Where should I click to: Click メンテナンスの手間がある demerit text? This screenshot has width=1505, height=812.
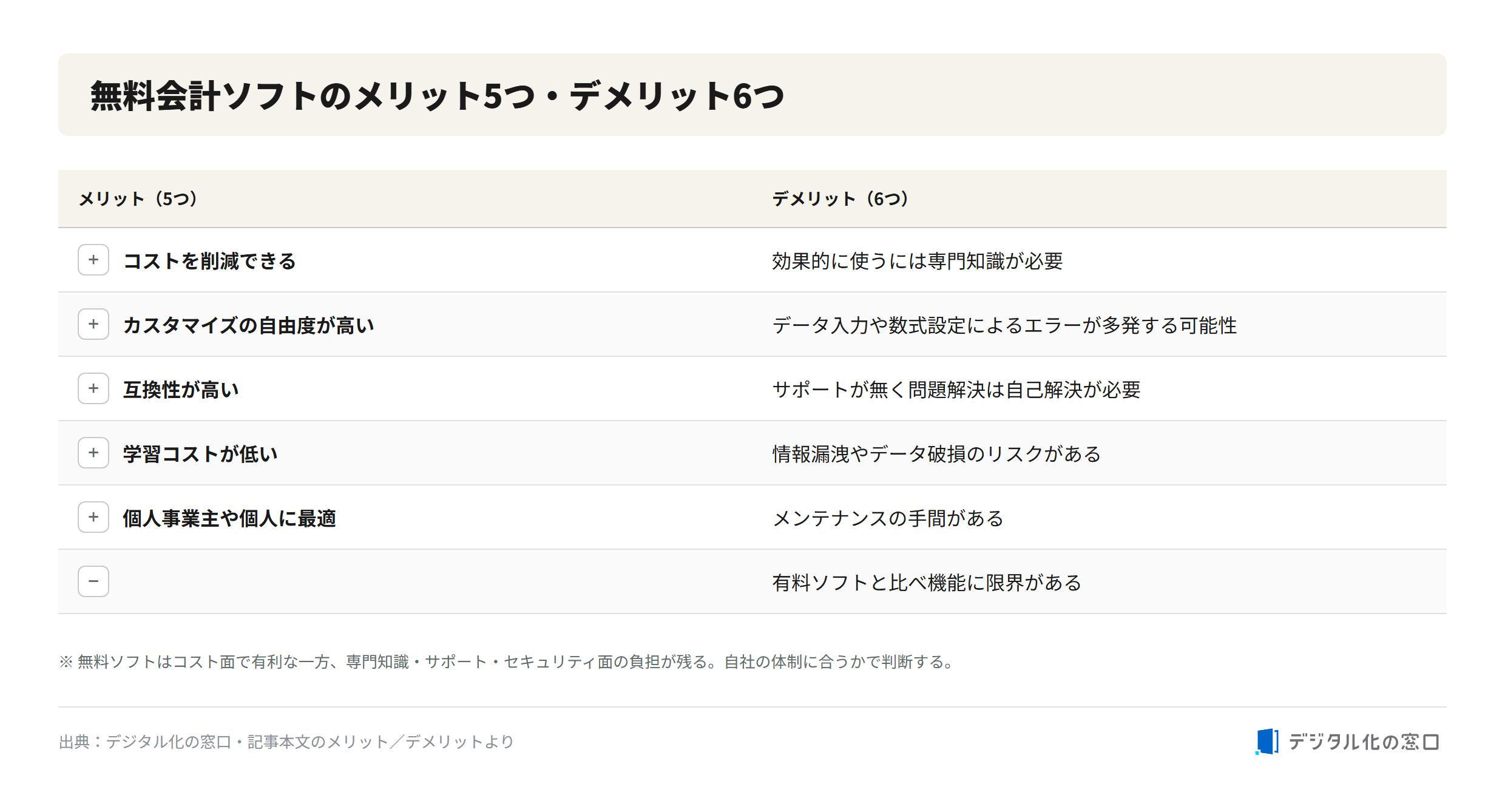click(888, 518)
